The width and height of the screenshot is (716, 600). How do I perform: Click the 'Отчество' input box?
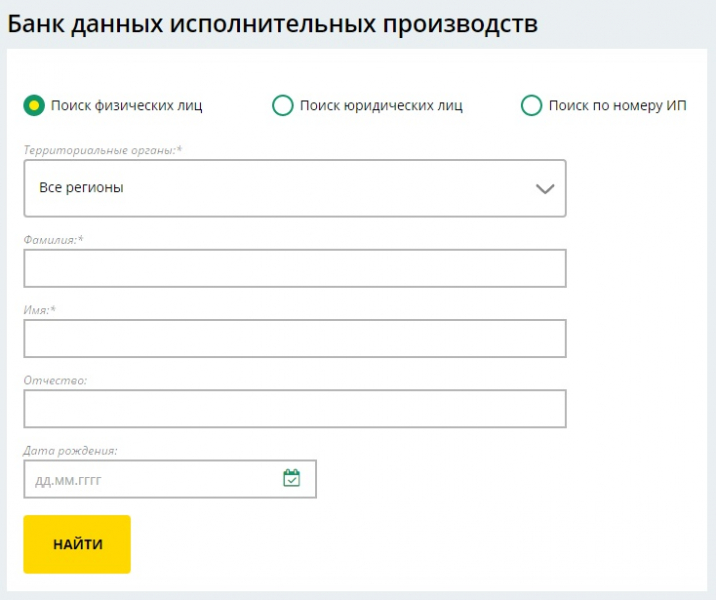coord(294,408)
